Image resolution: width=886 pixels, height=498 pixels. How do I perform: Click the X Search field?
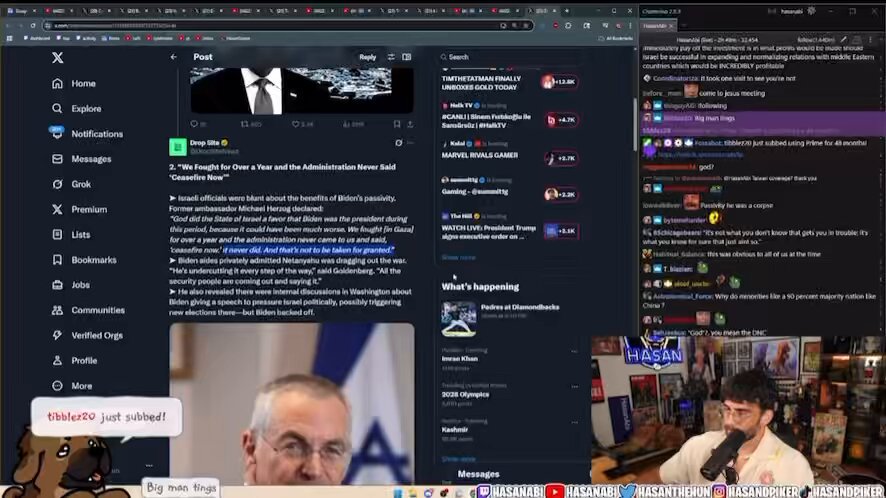click(x=509, y=57)
